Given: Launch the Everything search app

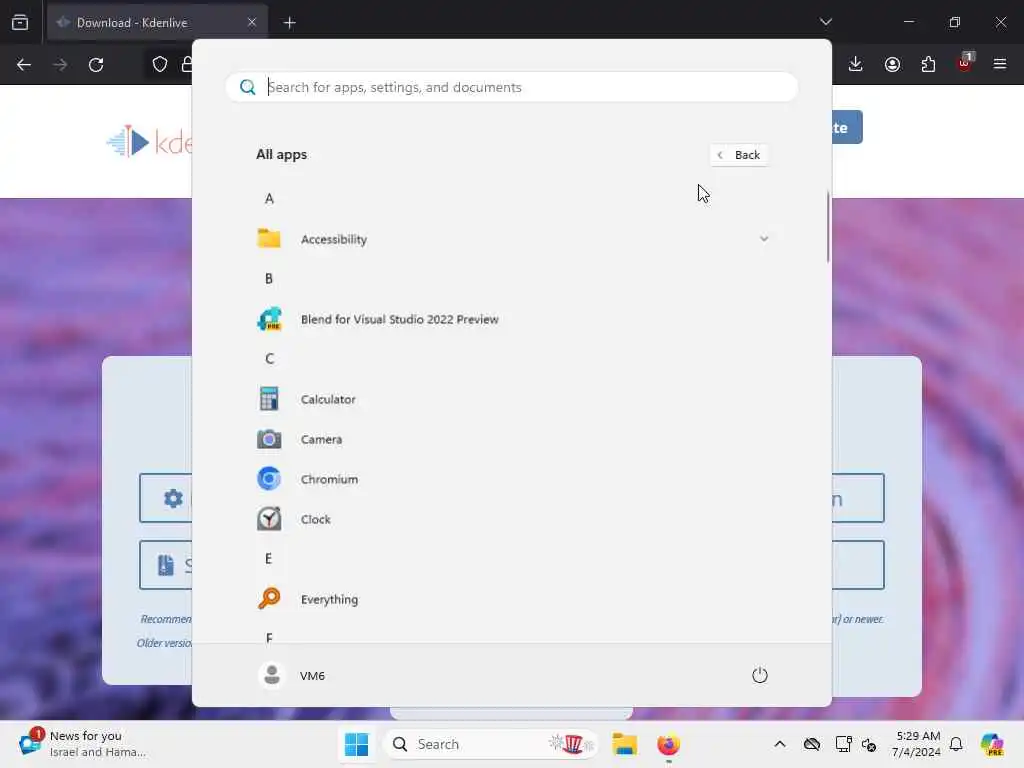Looking at the screenshot, I should (x=513, y=599).
